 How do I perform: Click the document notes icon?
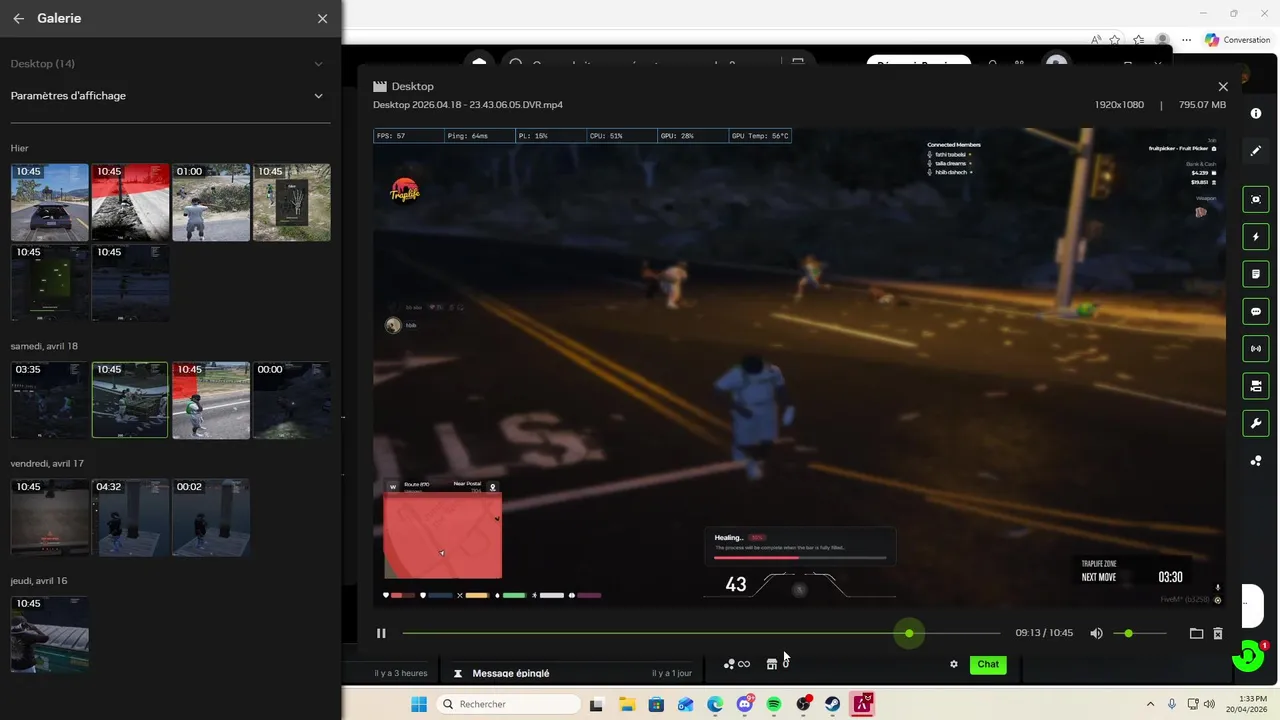point(1256,274)
